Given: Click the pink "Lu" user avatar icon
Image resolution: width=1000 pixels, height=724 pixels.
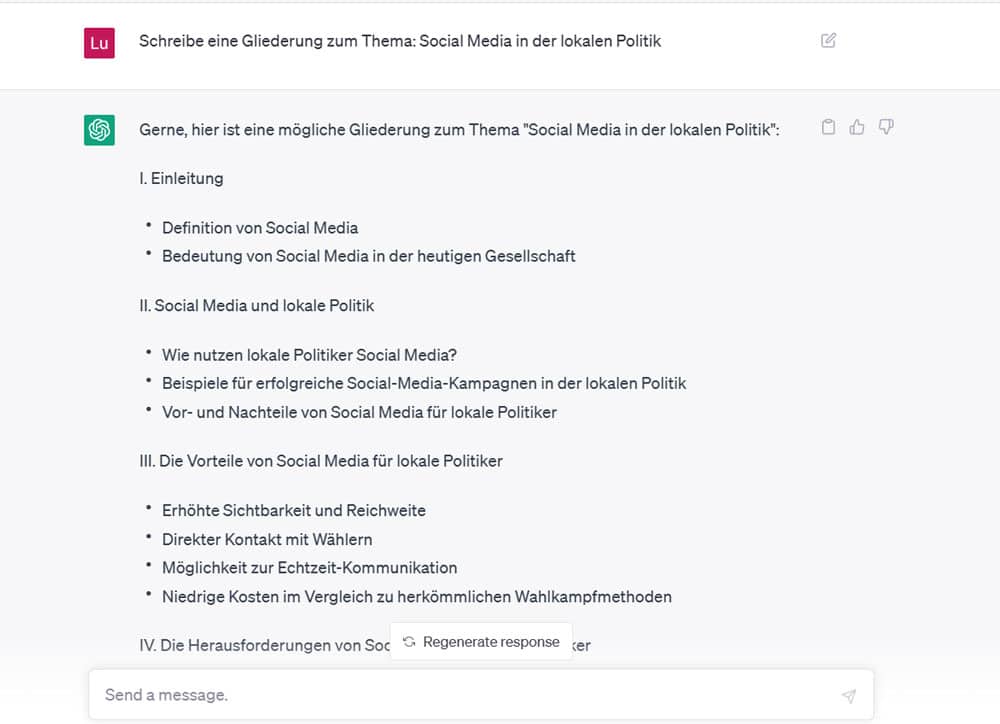Looking at the screenshot, I should pyautogui.click(x=100, y=43).
